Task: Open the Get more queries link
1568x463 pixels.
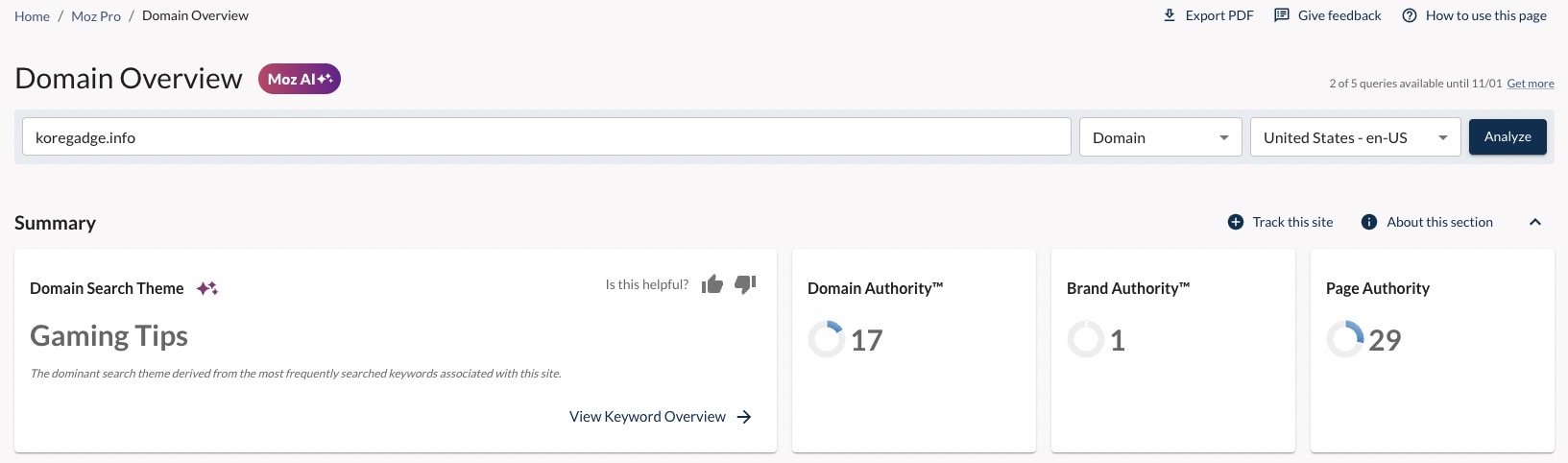Action: click(1530, 84)
